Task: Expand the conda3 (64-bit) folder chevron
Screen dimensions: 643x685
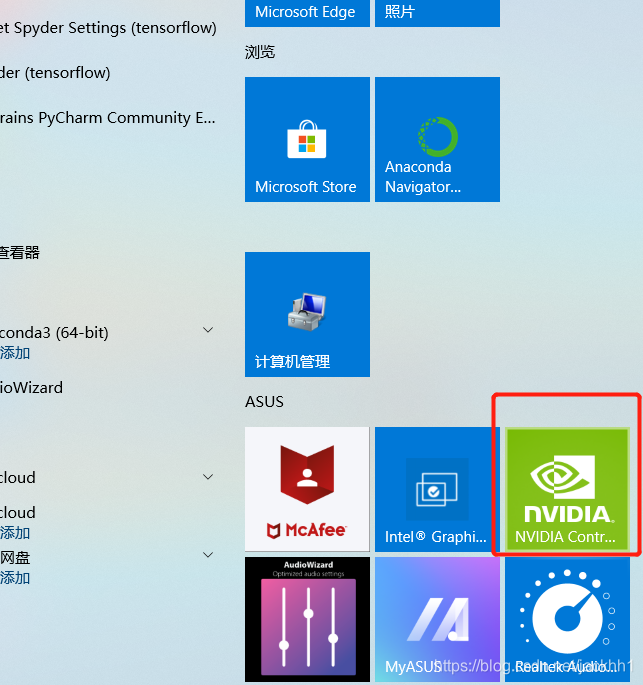Action: [x=208, y=330]
